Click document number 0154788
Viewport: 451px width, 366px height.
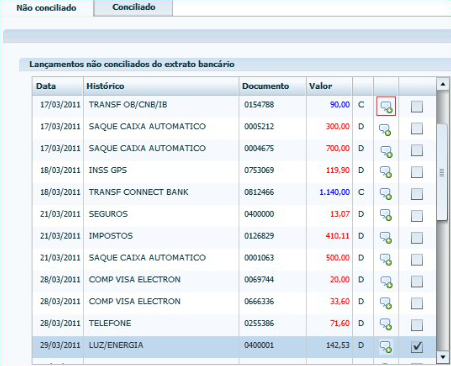coord(259,105)
